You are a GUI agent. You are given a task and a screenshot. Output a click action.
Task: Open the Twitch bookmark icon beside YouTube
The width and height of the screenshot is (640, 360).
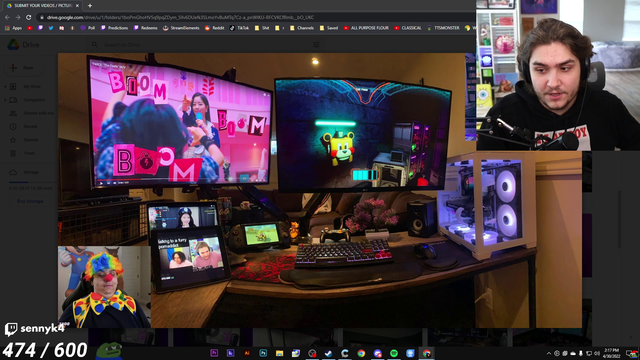pos(40,28)
